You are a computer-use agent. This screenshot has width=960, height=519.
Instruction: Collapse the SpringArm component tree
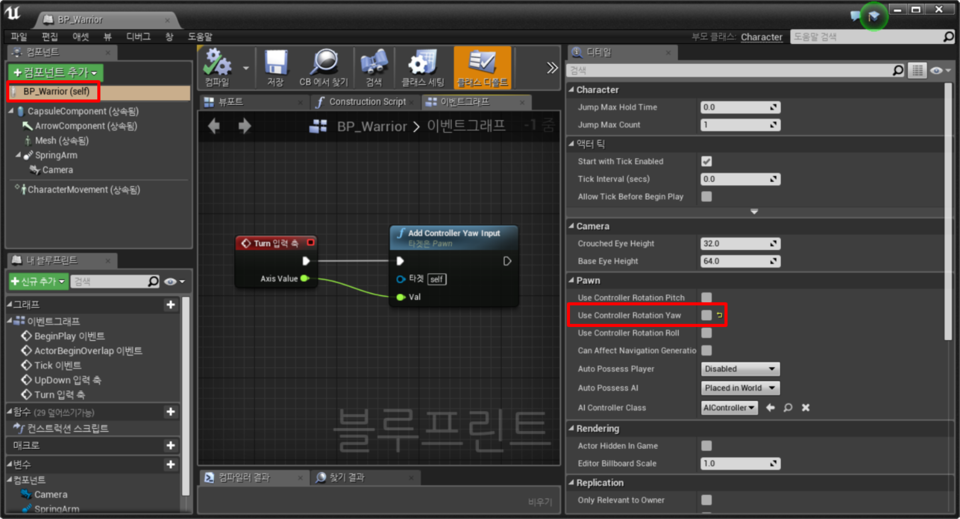click(18, 155)
